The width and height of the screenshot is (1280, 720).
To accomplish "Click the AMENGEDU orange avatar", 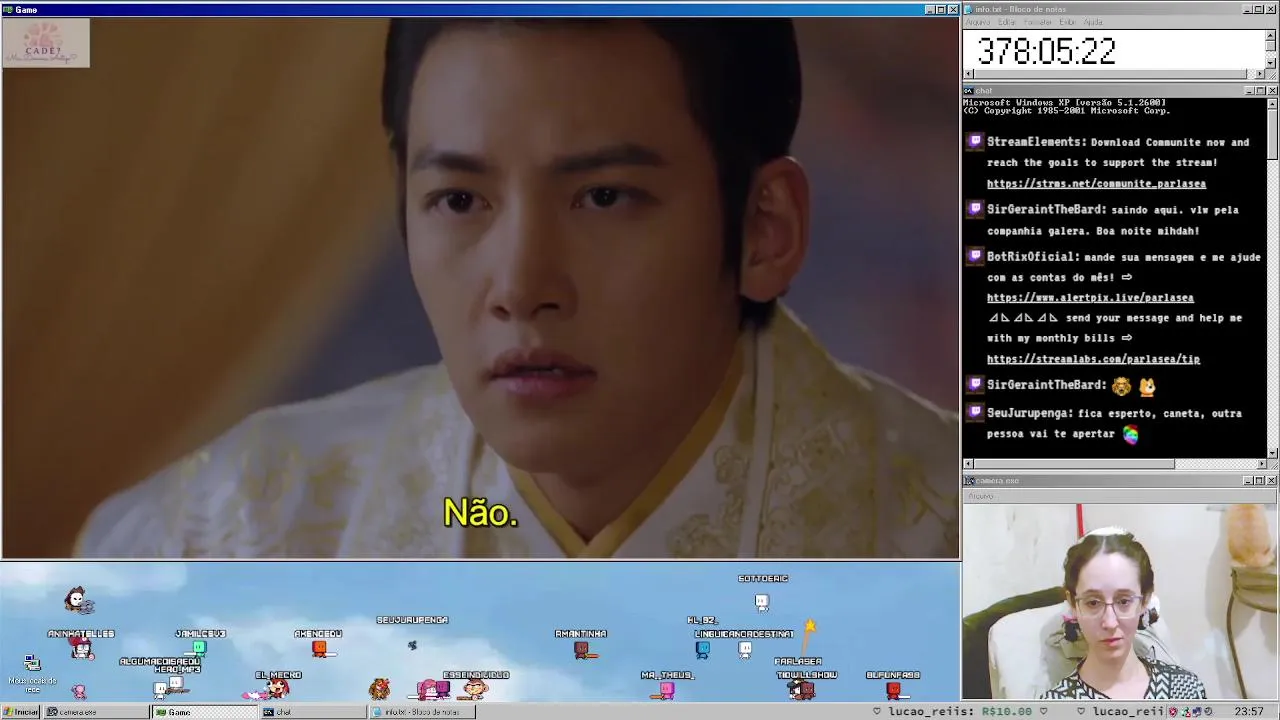I will (x=319, y=648).
